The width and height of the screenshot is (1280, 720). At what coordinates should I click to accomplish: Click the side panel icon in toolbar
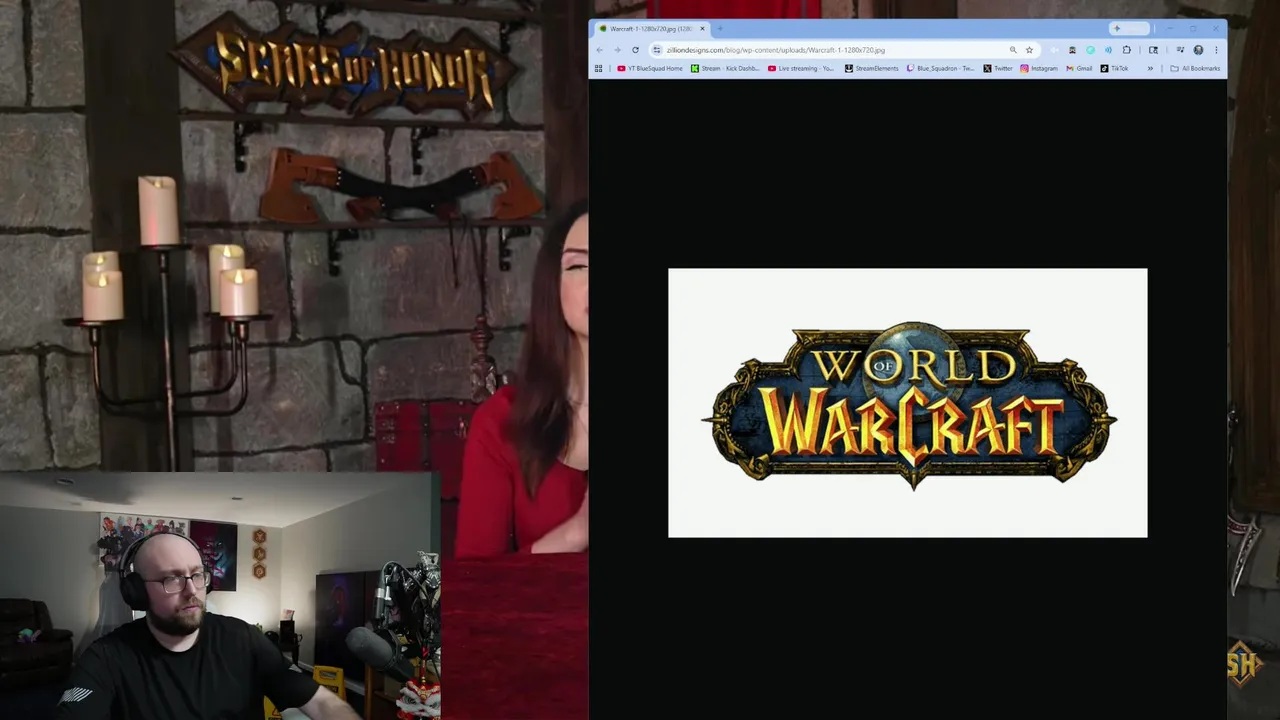click(x=1153, y=50)
